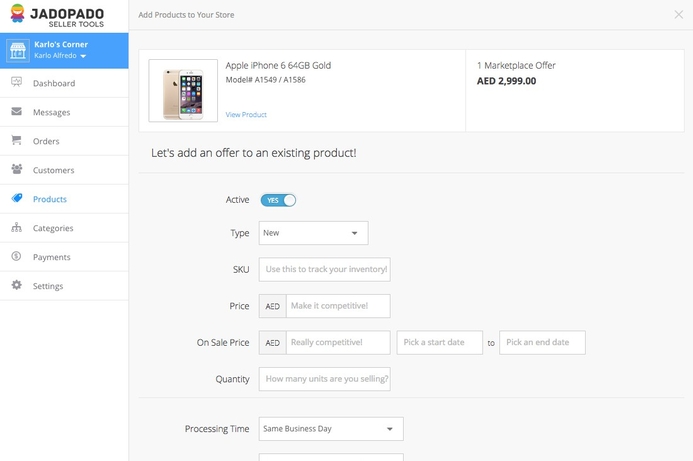Click the Pick a start date field

pos(440,343)
